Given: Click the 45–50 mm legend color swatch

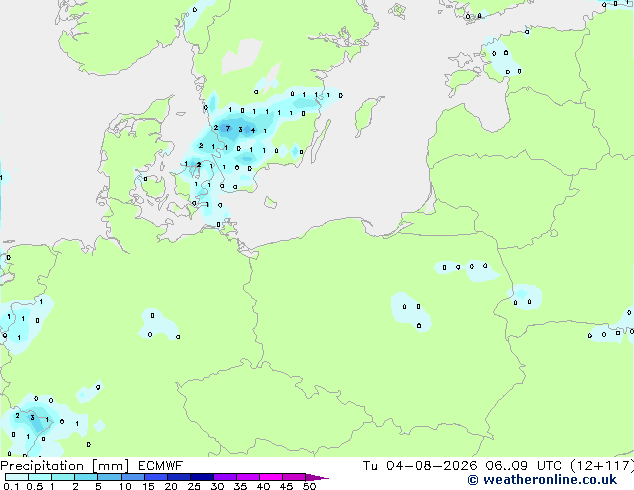Looking at the screenshot, I should [x=294, y=477].
